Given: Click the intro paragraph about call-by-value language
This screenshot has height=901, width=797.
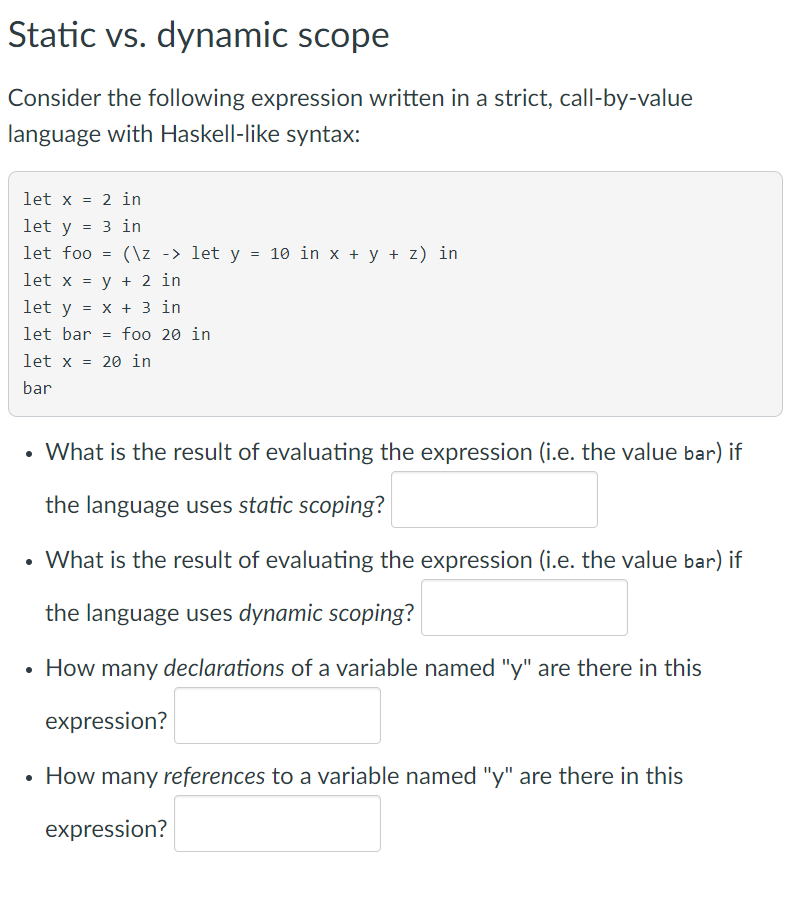Looking at the screenshot, I should click(x=350, y=115).
